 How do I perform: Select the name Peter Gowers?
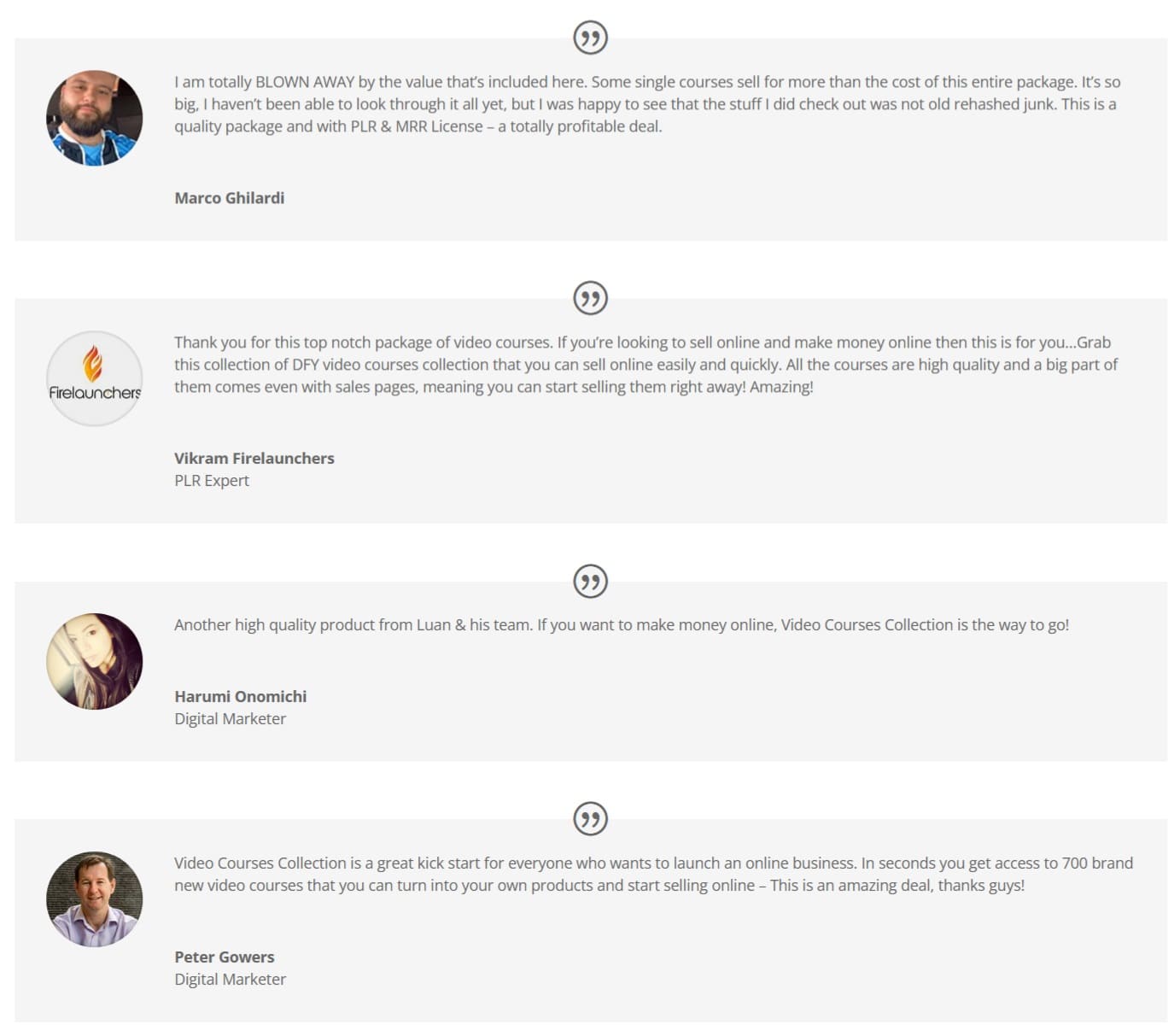pyautogui.click(x=225, y=957)
